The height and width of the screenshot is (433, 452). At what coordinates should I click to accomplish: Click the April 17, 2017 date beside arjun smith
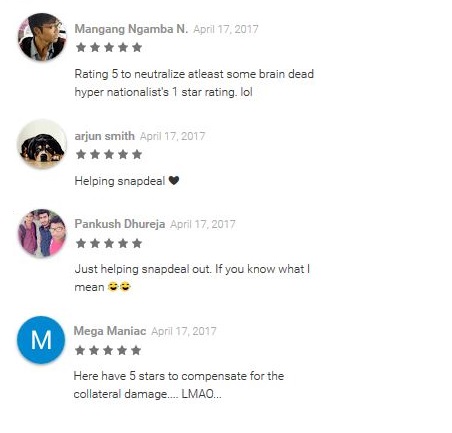[x=172, y=136]
